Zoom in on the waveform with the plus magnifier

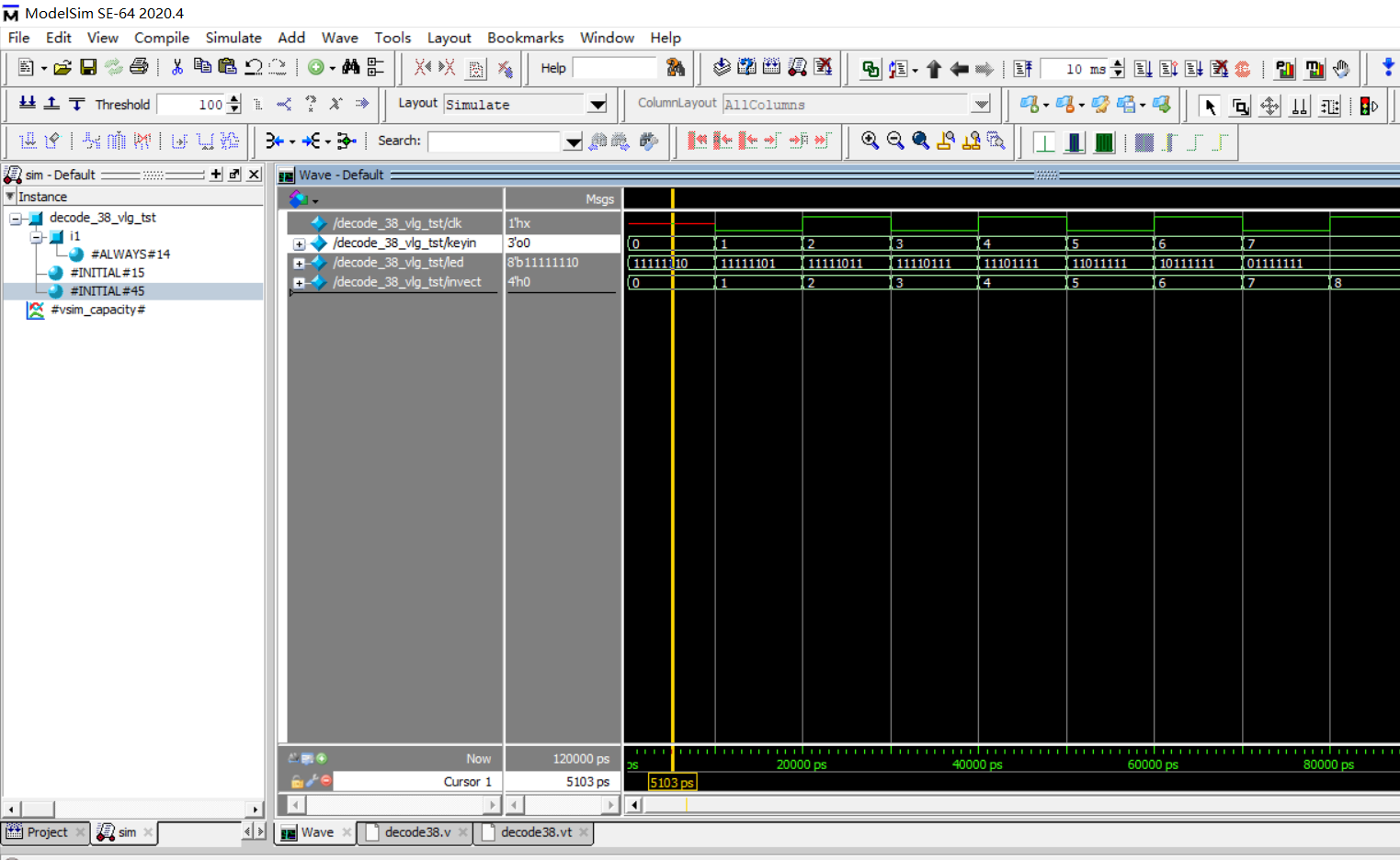(x=870, y=141)
